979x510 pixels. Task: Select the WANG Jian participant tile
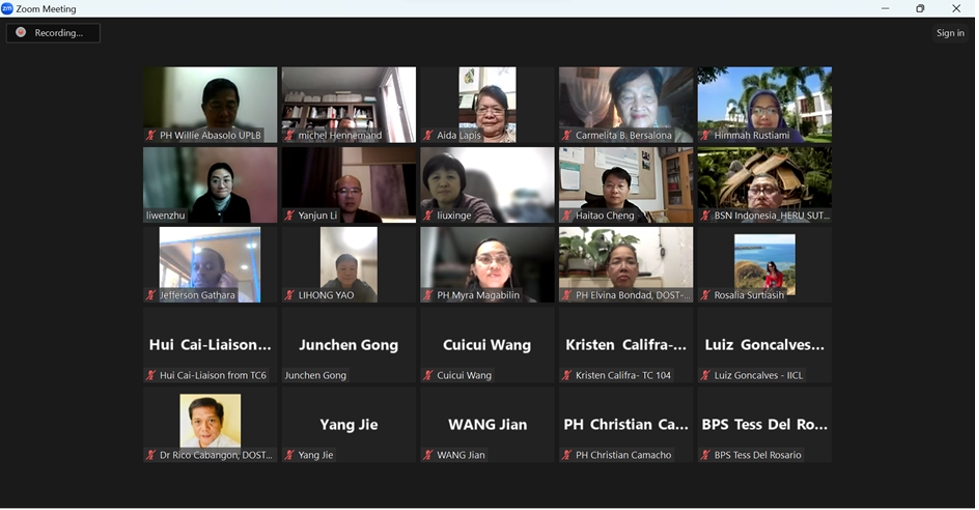coord(488,424)
